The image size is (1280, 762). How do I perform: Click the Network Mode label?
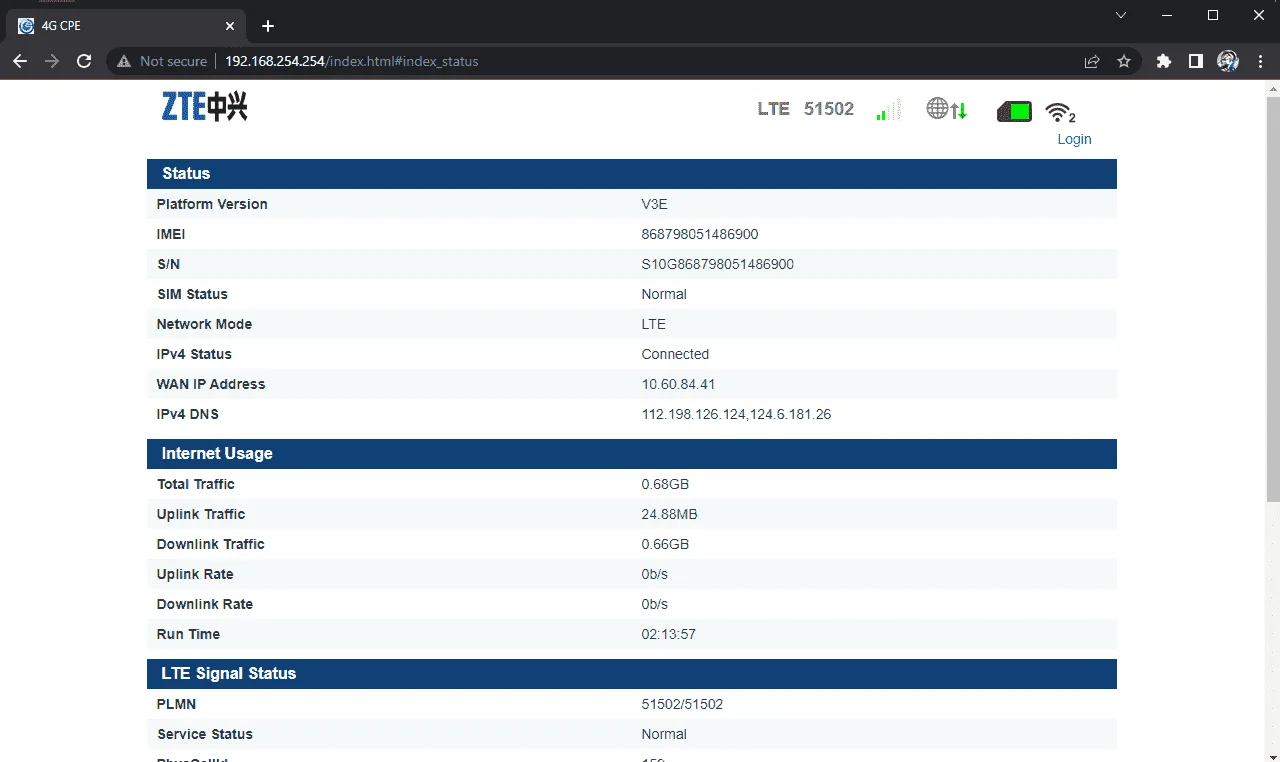click(x=204, y=324)
